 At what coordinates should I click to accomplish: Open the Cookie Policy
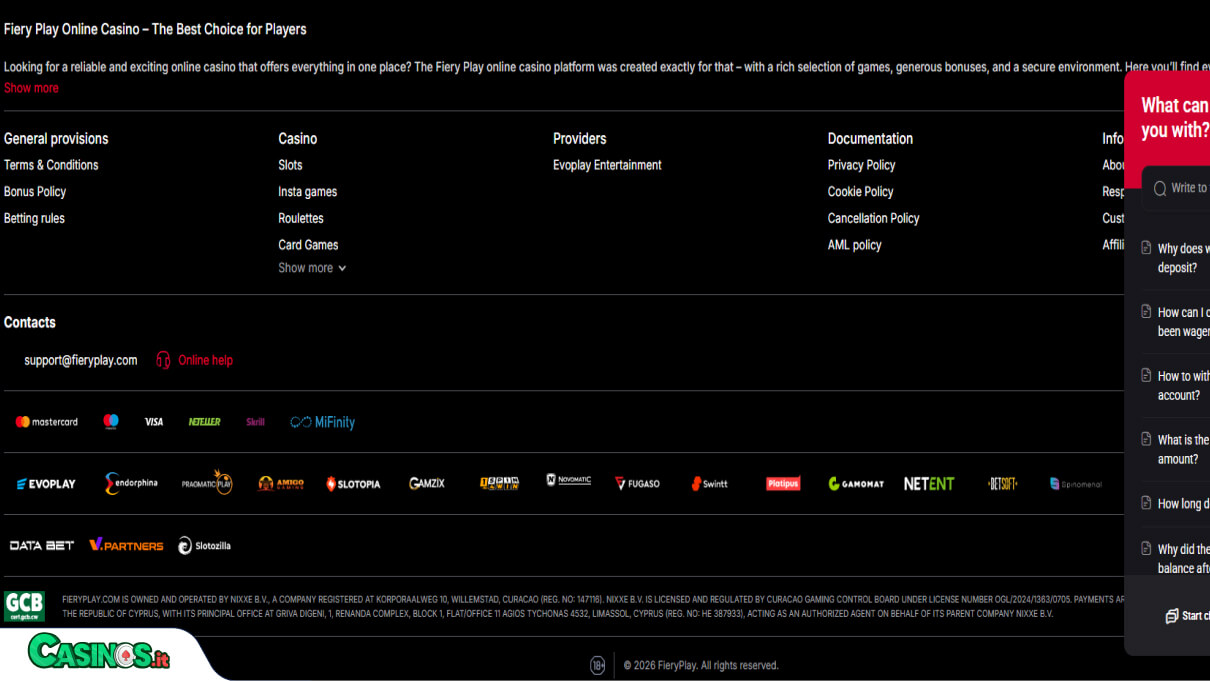click(860, 192)
